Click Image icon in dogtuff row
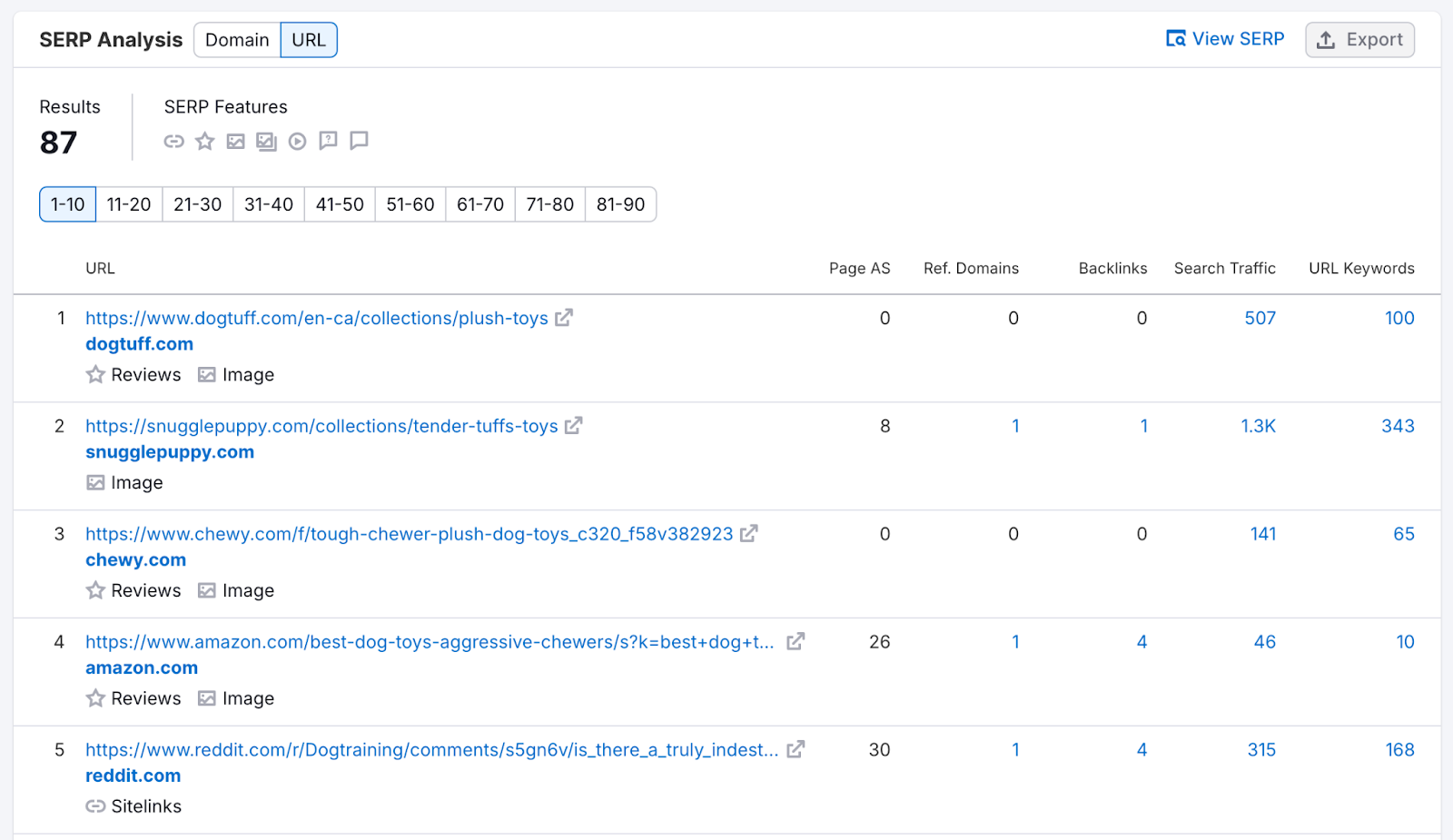Viewport: 1453px width, 840px height. click(207, 374)
